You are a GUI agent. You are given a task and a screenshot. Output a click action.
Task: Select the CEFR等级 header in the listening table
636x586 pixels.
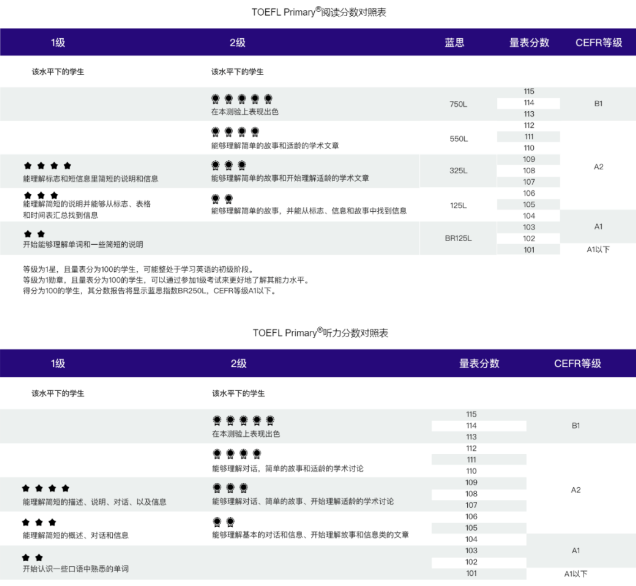(x=578, y=363)
